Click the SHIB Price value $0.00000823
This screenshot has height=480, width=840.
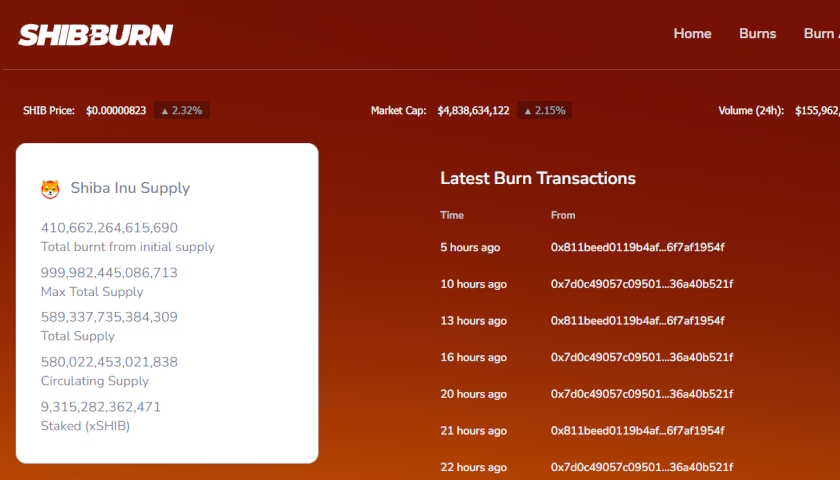pos(116,110)
